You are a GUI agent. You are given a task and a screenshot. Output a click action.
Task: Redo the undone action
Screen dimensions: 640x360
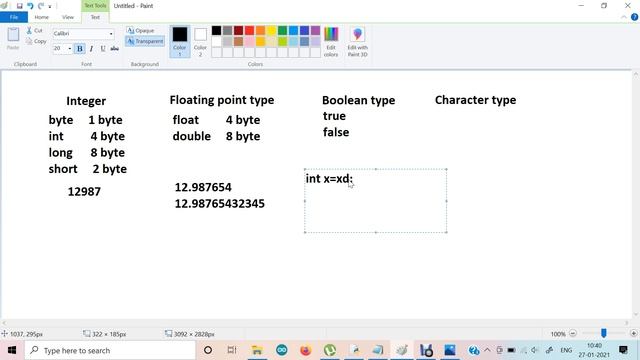(41, 6)
